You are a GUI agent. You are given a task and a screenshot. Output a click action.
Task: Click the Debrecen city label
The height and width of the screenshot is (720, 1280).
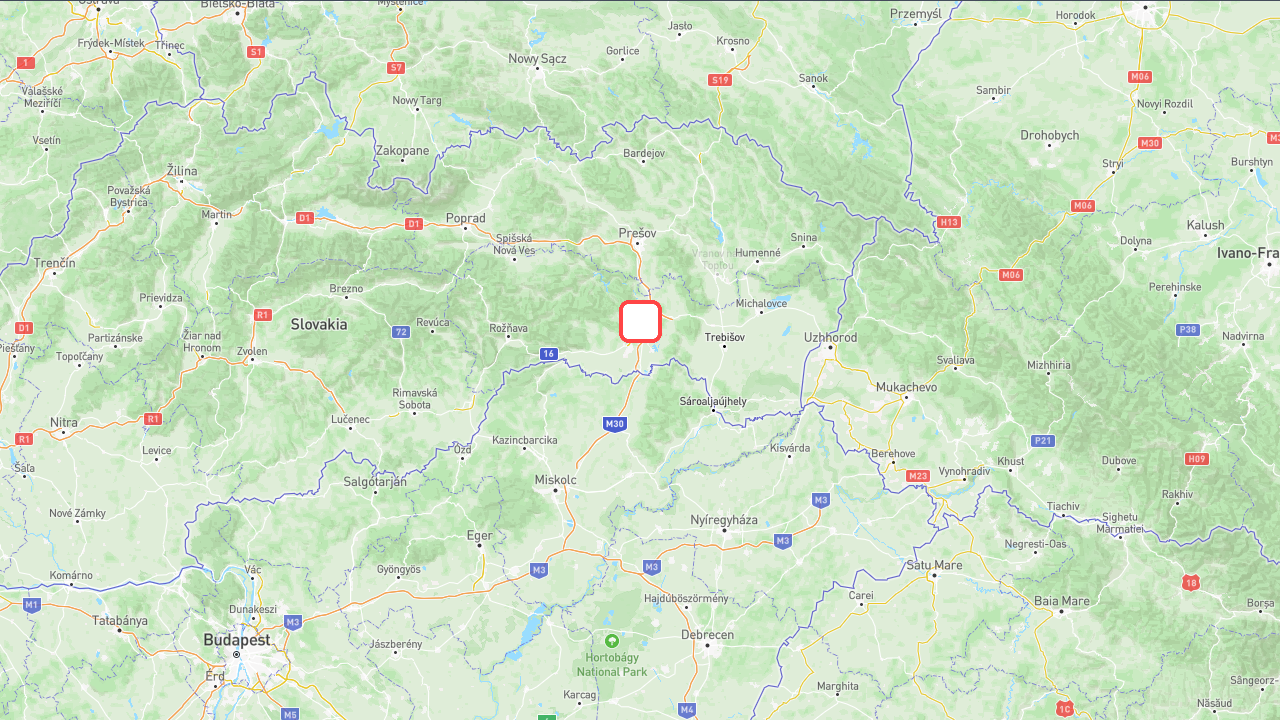pyautogui.click(x=708, y=635)
